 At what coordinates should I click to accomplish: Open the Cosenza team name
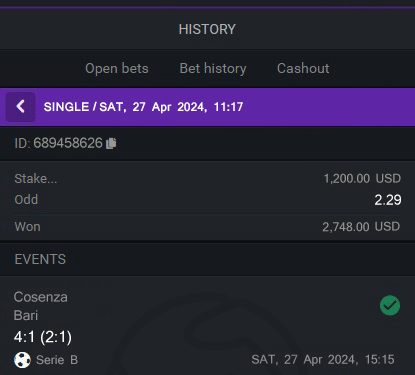41,297
